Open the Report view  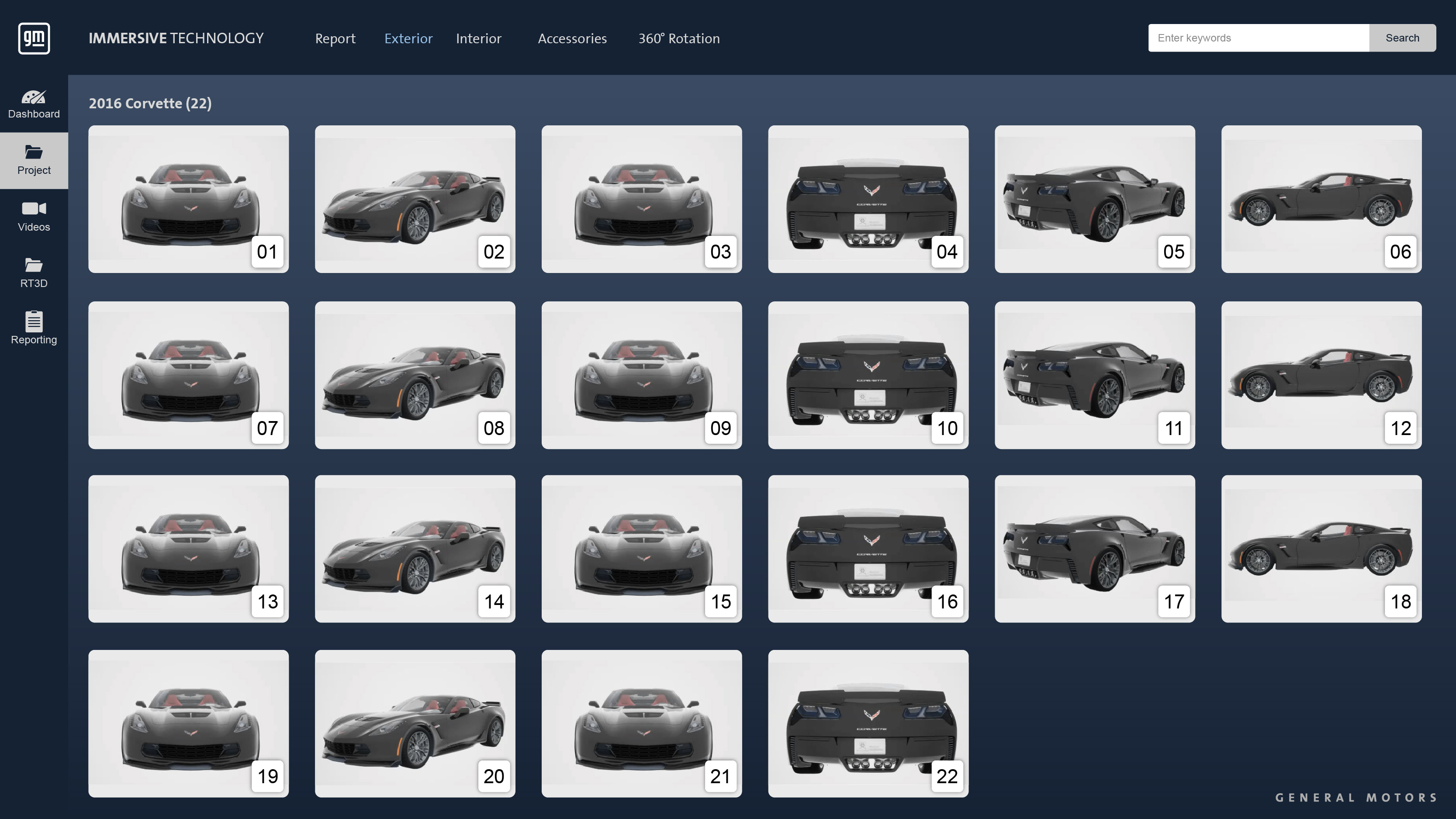point(335,38)
